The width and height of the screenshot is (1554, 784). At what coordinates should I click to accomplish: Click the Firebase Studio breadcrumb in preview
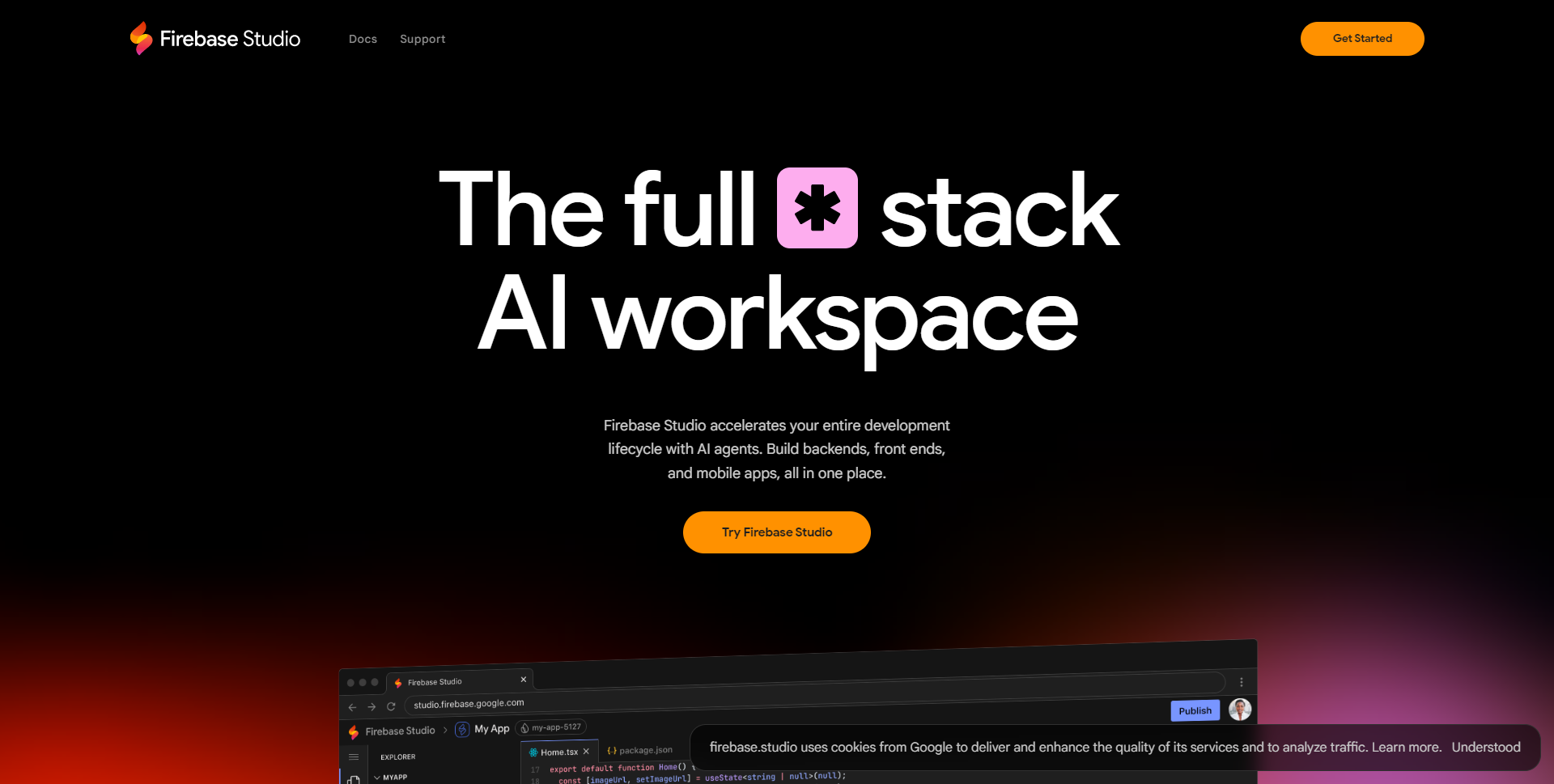click(400, 731)
